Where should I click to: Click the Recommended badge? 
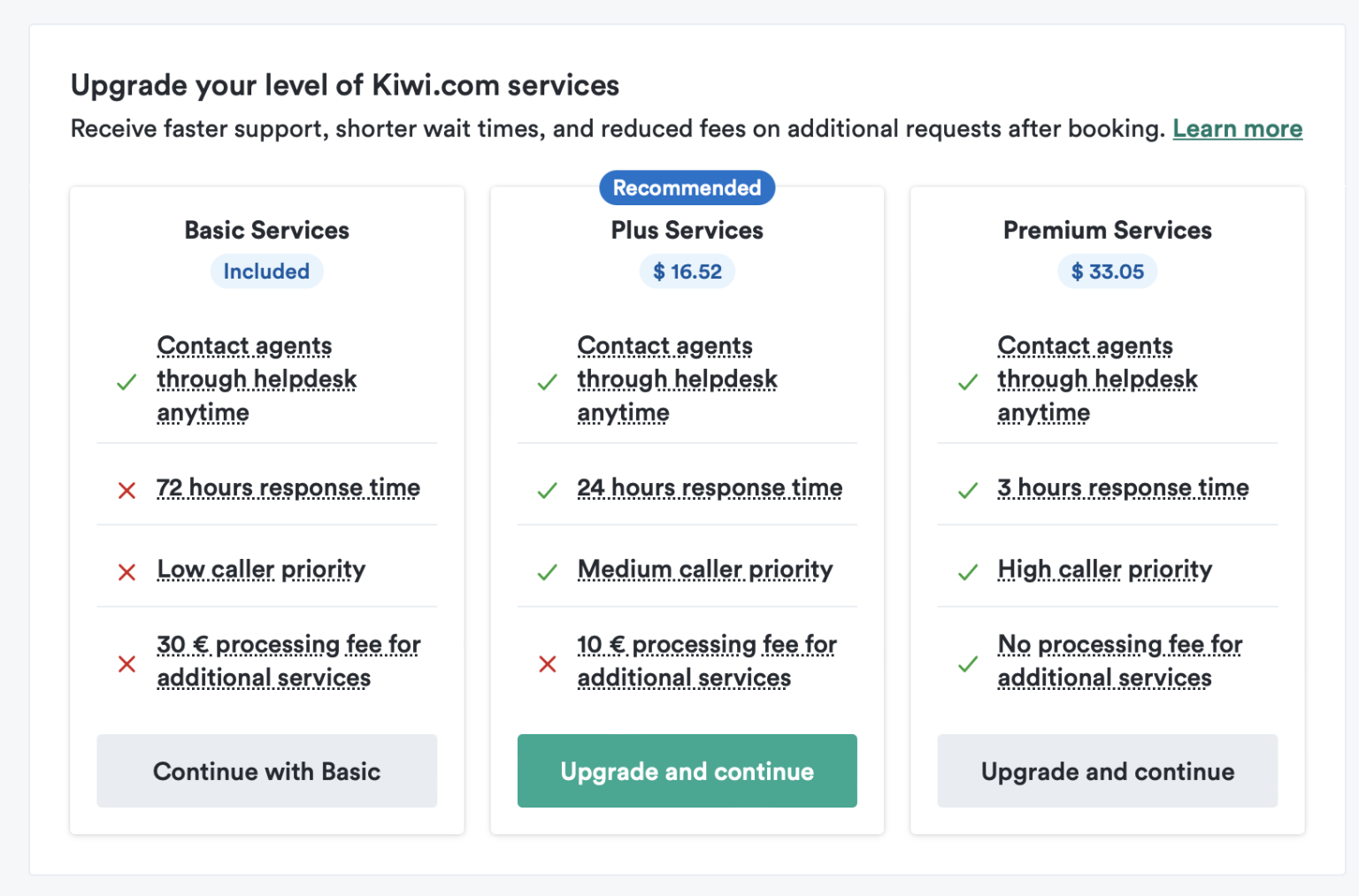click(x=687, y=188)
